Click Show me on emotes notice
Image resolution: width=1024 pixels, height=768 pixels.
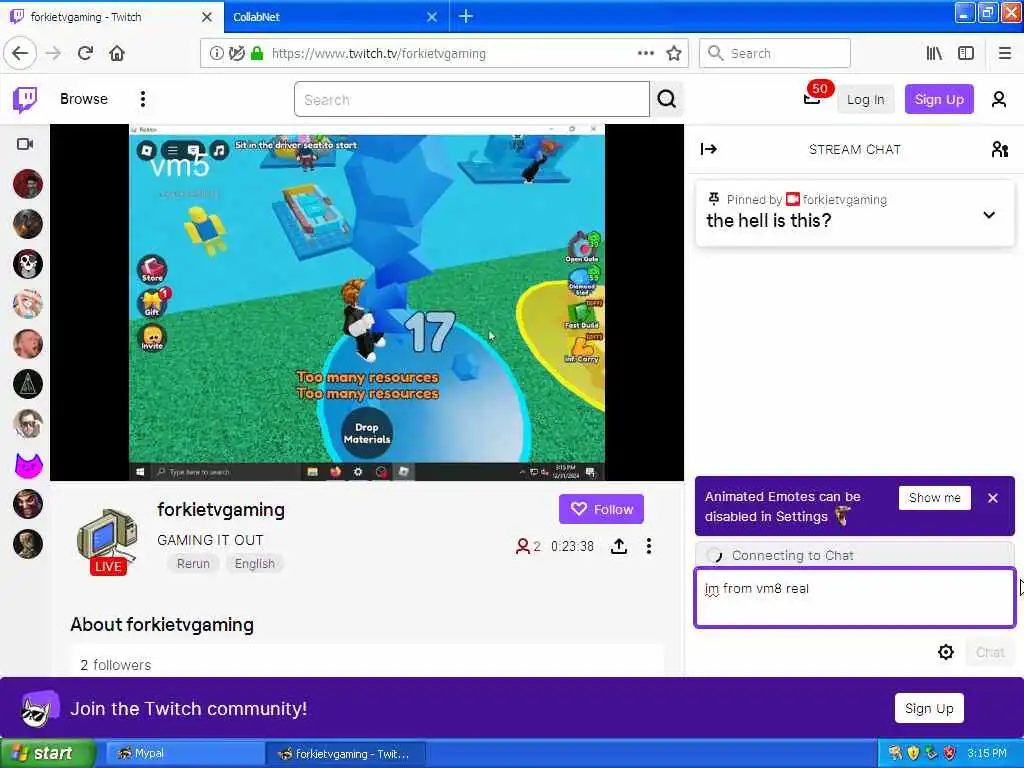click(935, 498)
